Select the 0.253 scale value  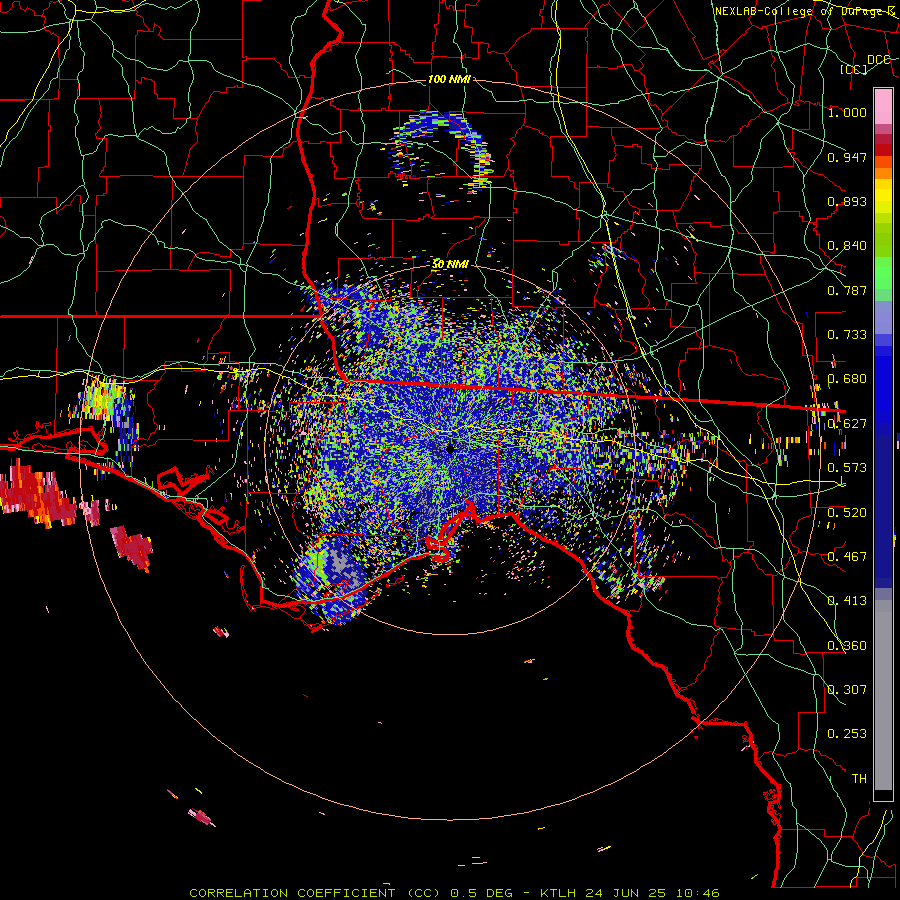coord(847,734)
